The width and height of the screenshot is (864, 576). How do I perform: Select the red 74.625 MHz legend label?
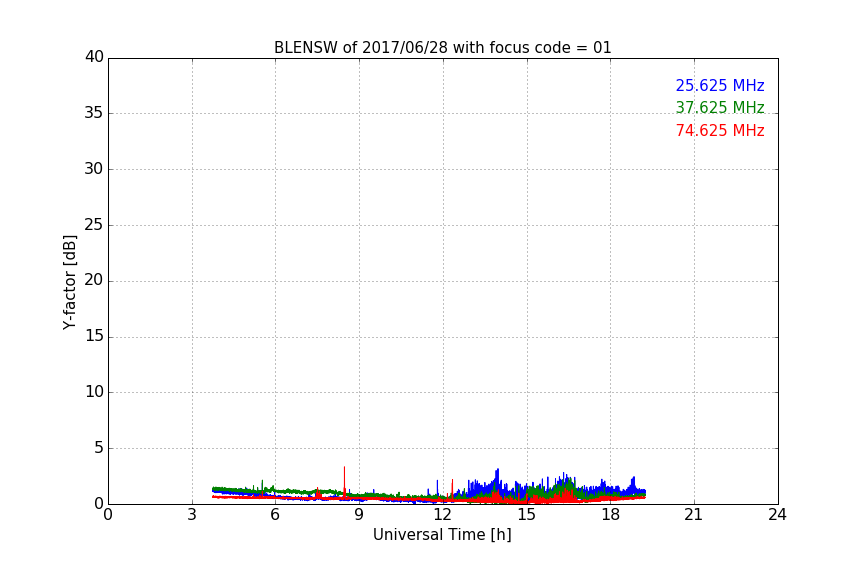[x=720, y=130]
